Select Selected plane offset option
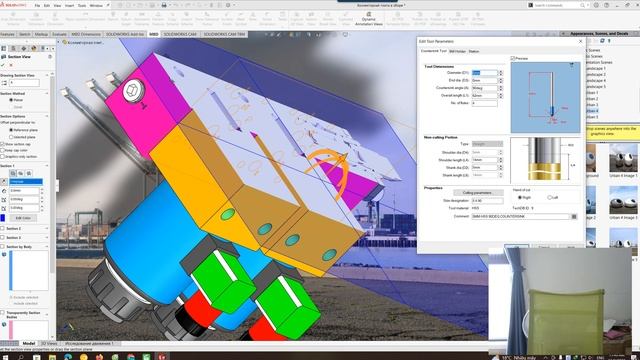This screenshot has width=640, height=360. [x=11, y=137]
